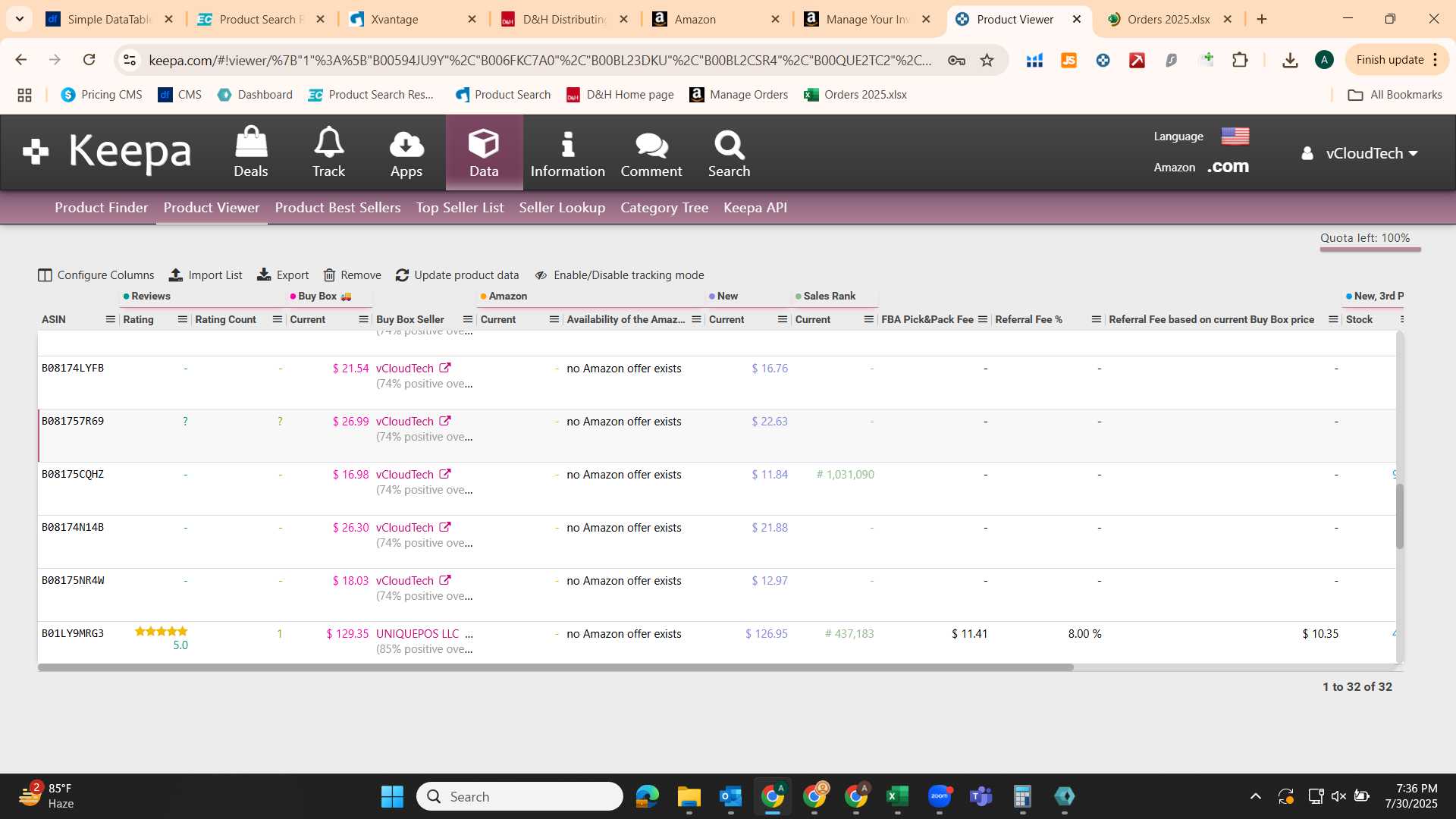Click the Finish update button
The image size is (1456, 819).
[x=1396, y=60]
